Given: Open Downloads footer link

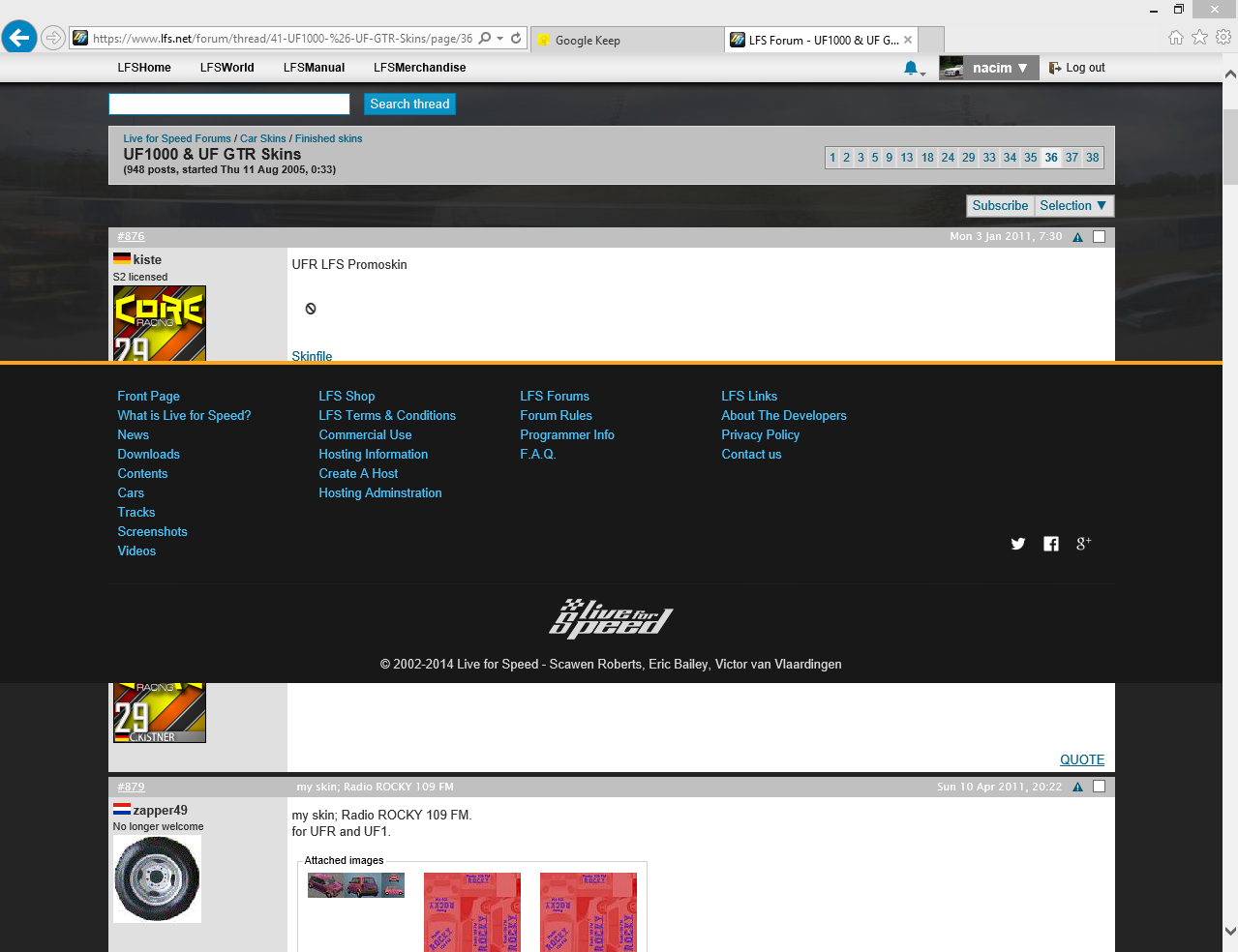Looking at the screenshot, I should [x=148, y=454].
